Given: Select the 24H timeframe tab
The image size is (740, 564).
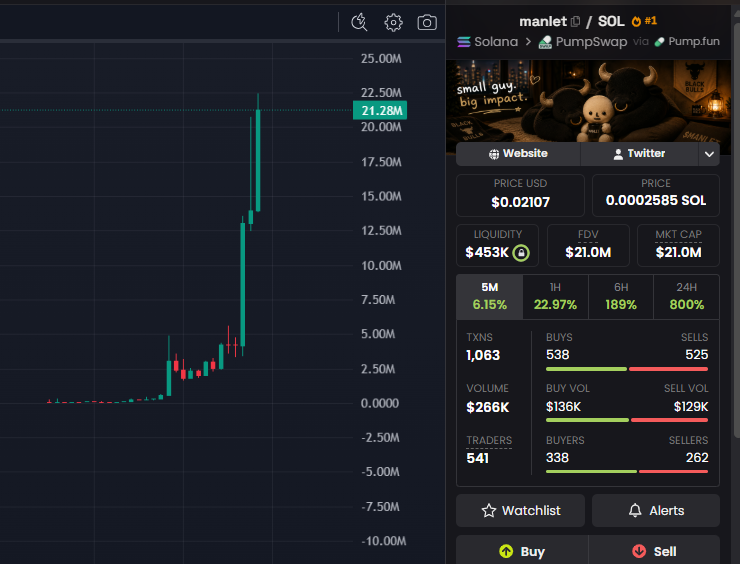Looking at the screenshot, I should coord(687,297).
